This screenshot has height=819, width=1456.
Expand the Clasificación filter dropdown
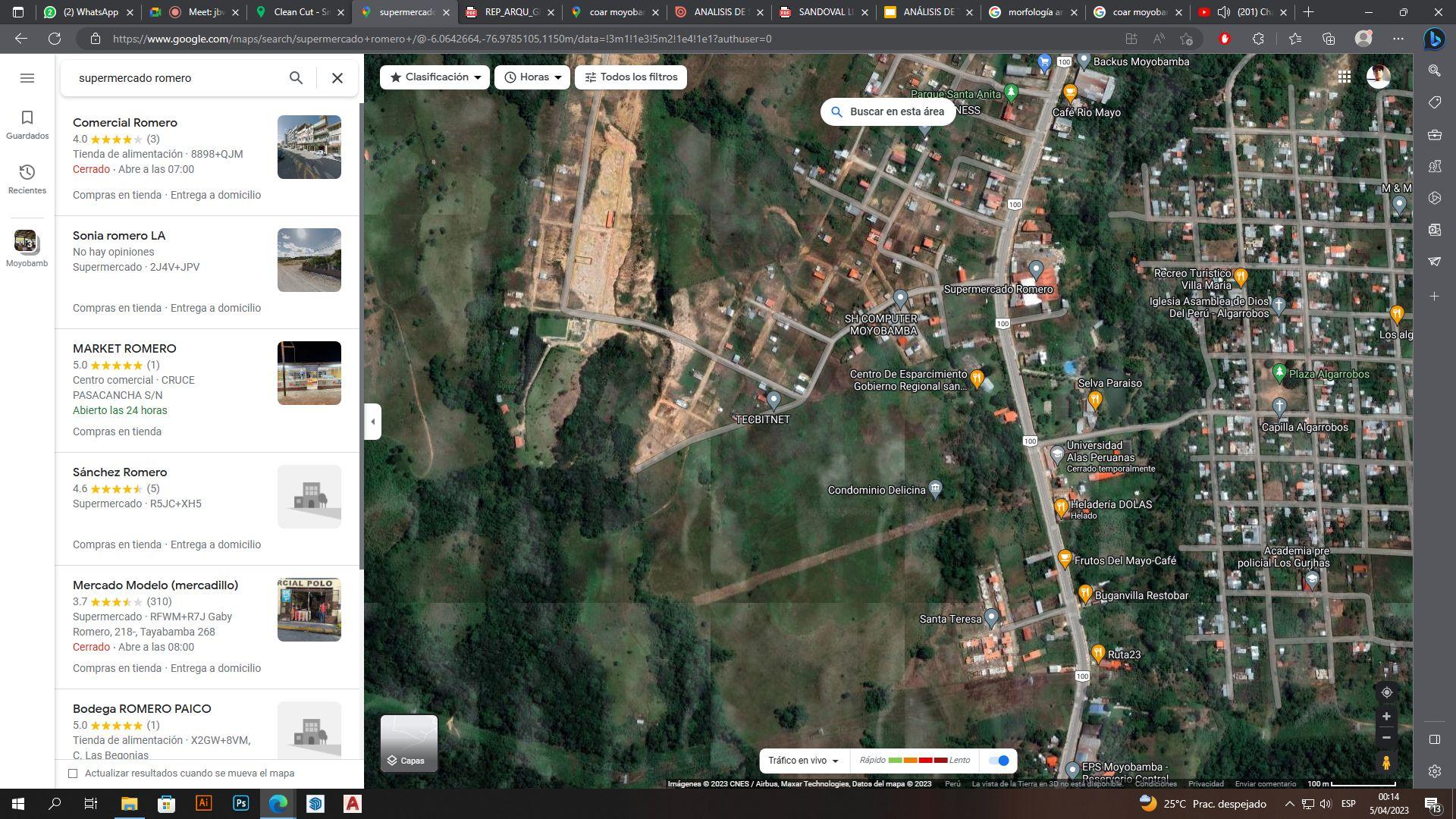[435, 77]
